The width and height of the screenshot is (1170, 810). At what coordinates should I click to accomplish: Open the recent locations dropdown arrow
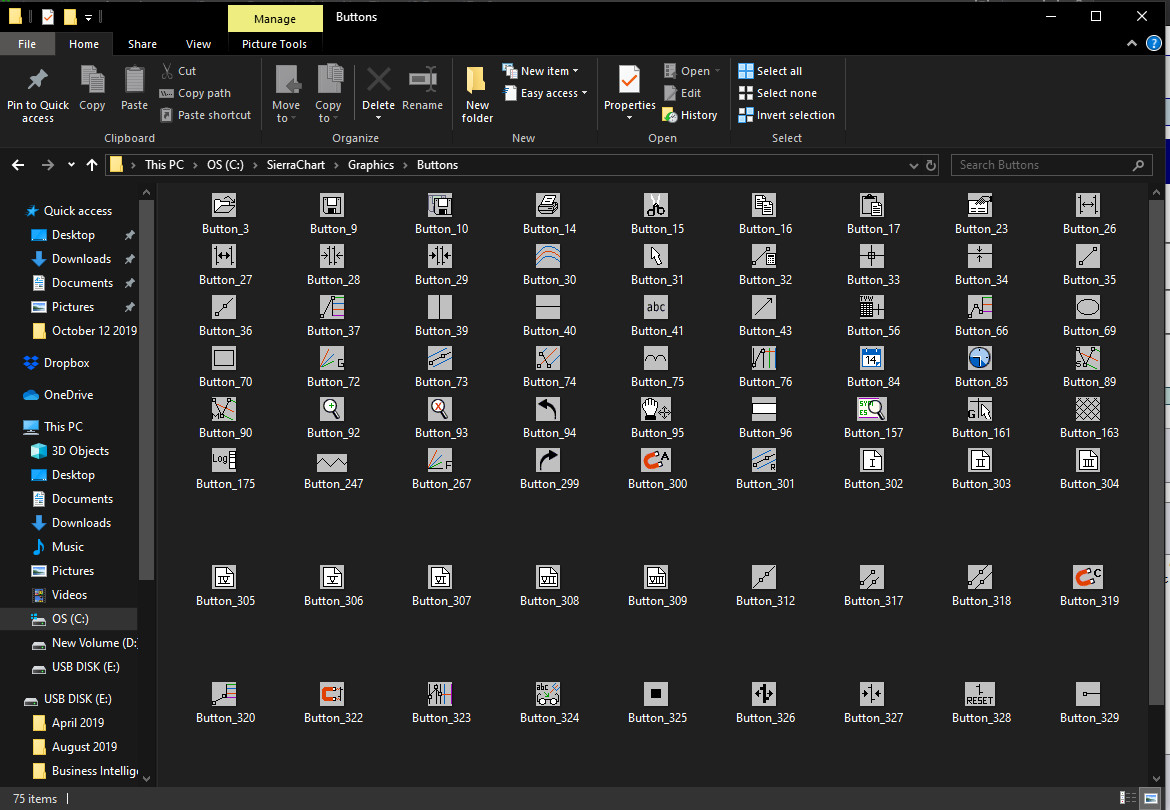click(x=71, y=165)
